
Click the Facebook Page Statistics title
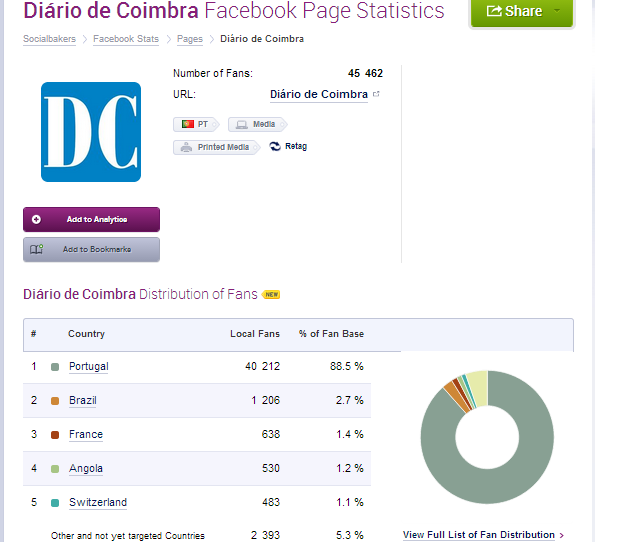tap(324, 11)
